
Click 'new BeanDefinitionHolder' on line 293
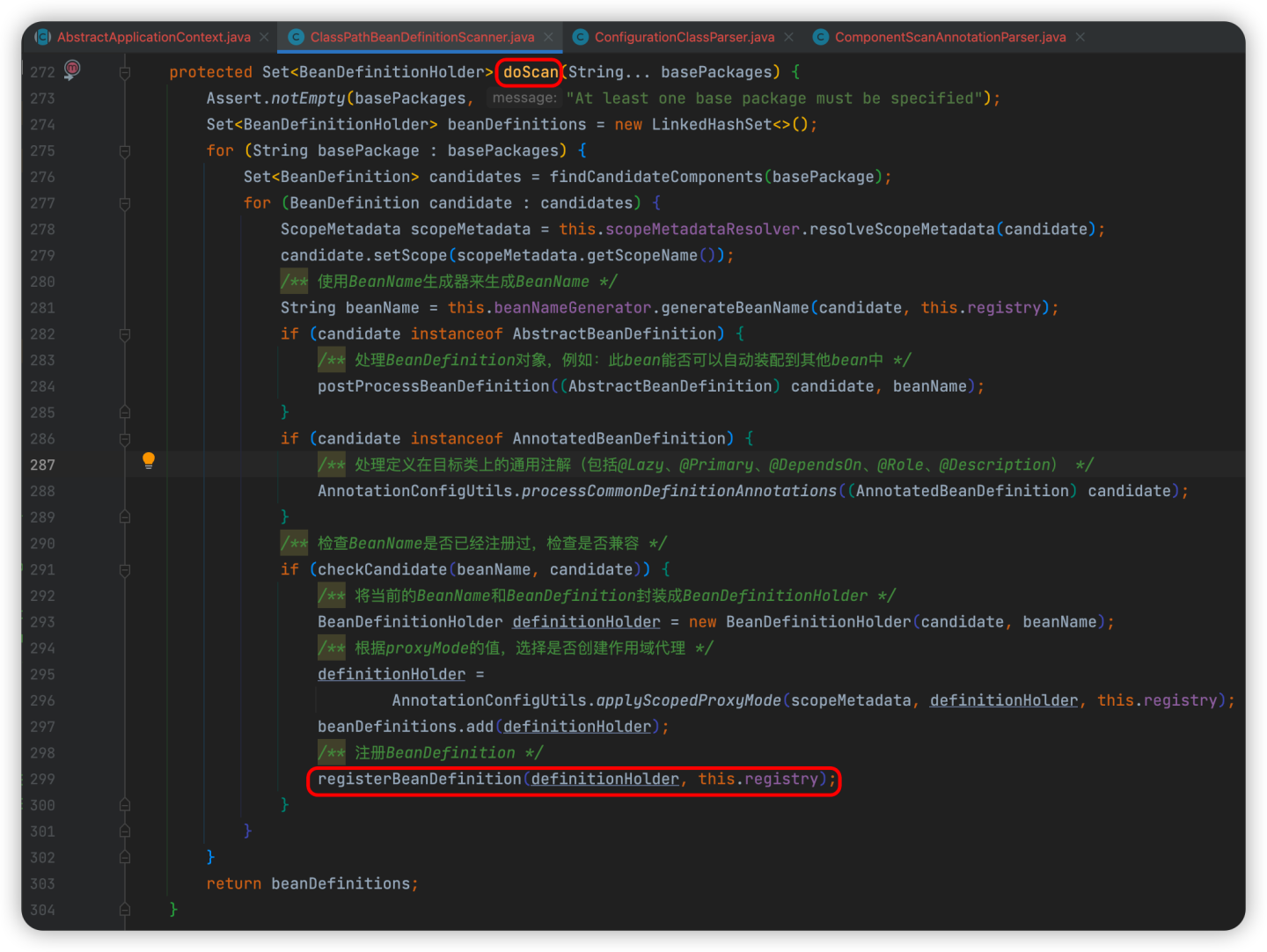pos(800,622)
